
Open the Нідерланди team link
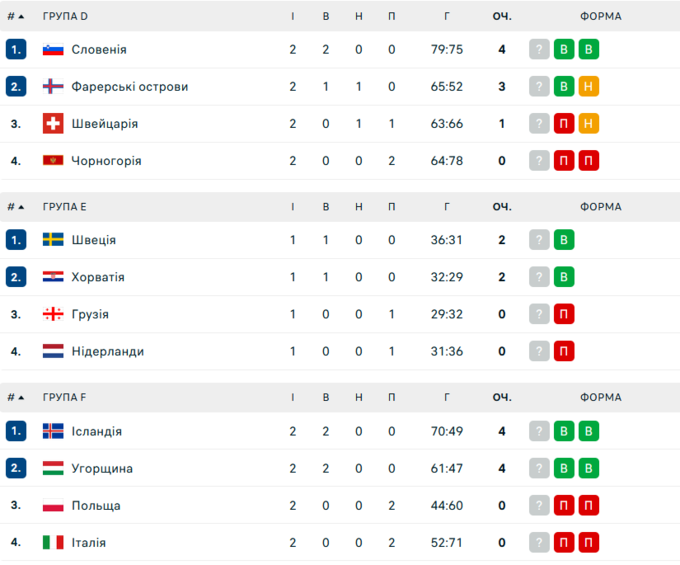[x=107, y=351]
